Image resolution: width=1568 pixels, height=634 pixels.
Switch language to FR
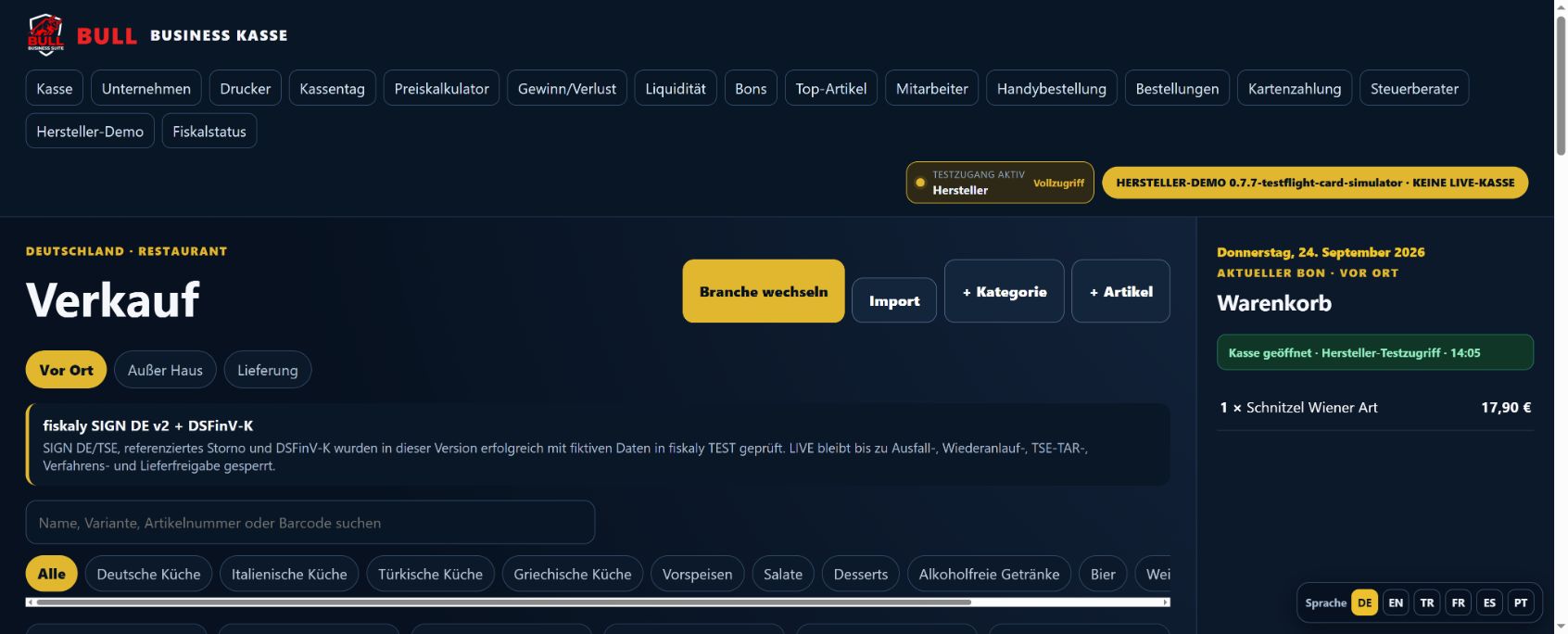pyautogui.click(x=1459, y=602)
